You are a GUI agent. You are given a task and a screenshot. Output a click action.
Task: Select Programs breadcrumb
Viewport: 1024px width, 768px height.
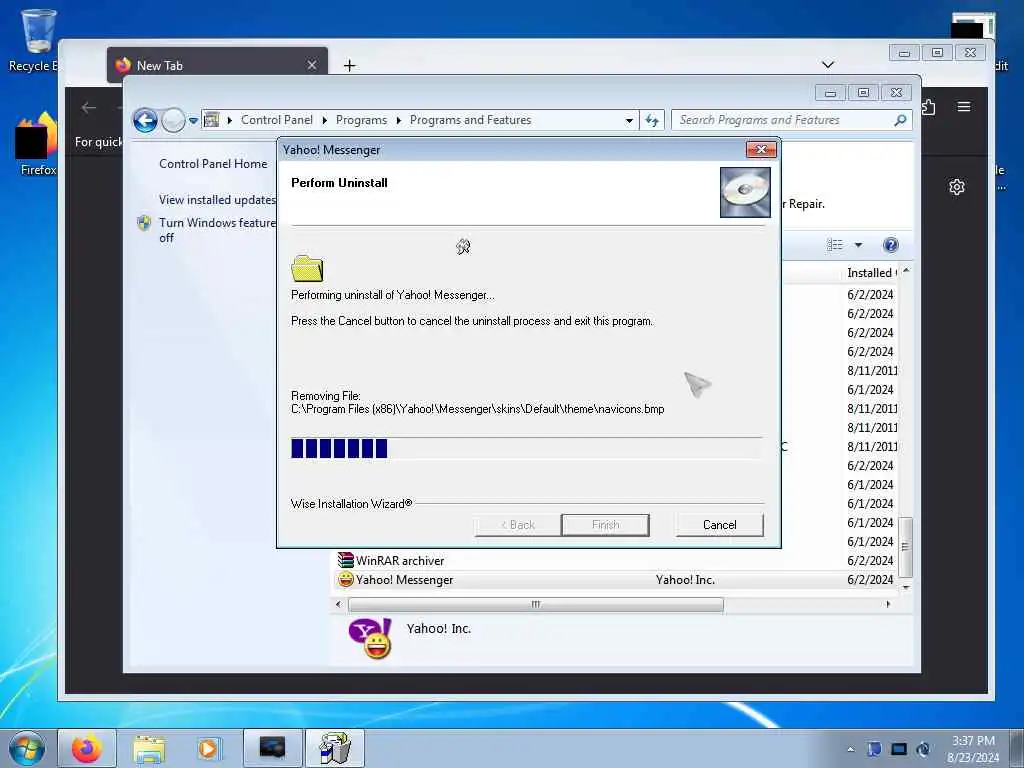(x=361, y=120)
